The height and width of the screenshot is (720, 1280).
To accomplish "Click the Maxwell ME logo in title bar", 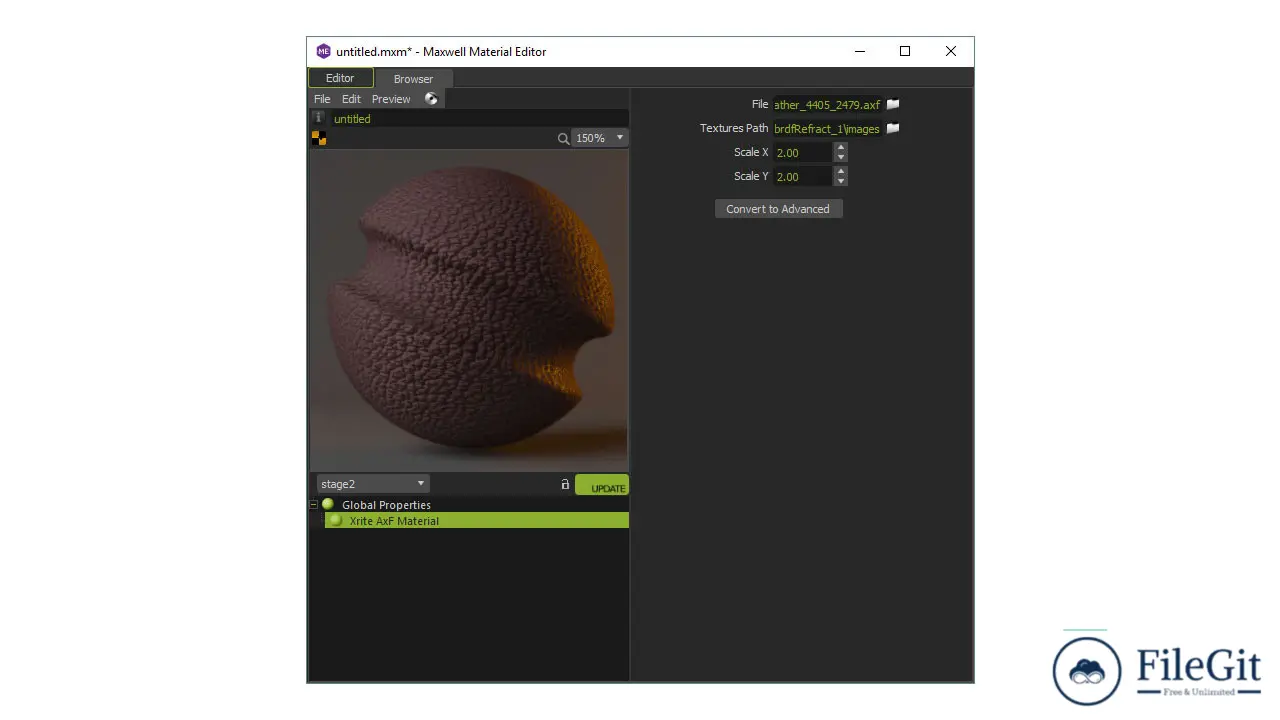I will click(323, 51).
